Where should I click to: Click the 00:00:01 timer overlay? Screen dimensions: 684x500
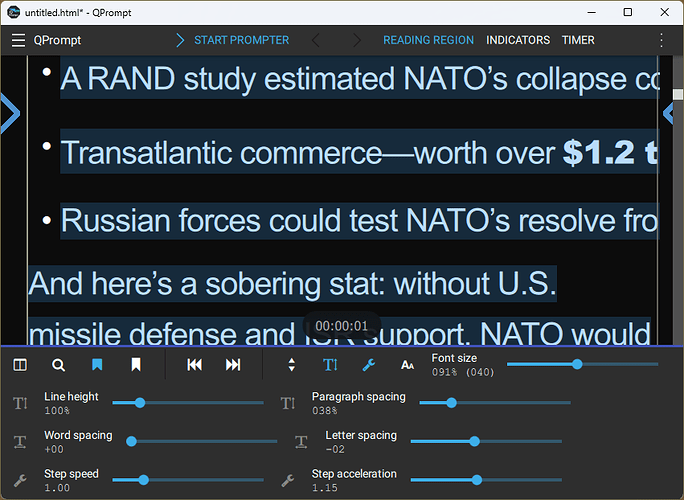[342, 326]
